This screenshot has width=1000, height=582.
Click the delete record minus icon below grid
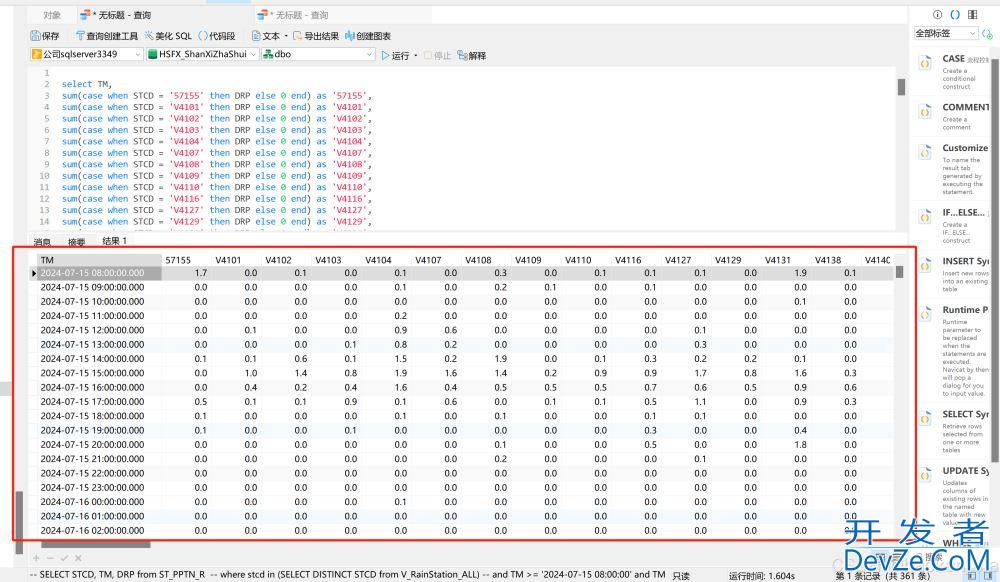pyautogui.click(x=50, y=558)
